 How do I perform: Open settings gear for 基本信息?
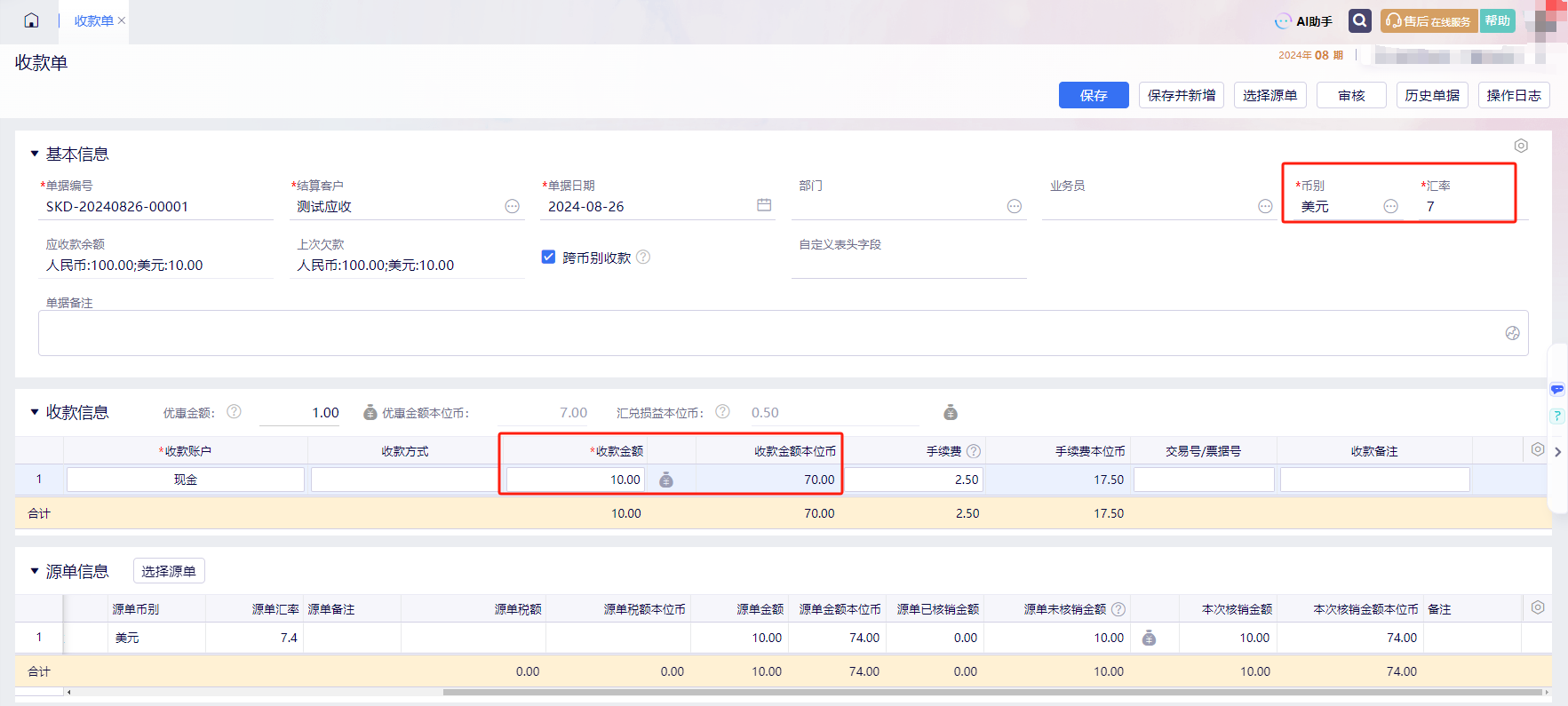click(x=1521, y=146)
